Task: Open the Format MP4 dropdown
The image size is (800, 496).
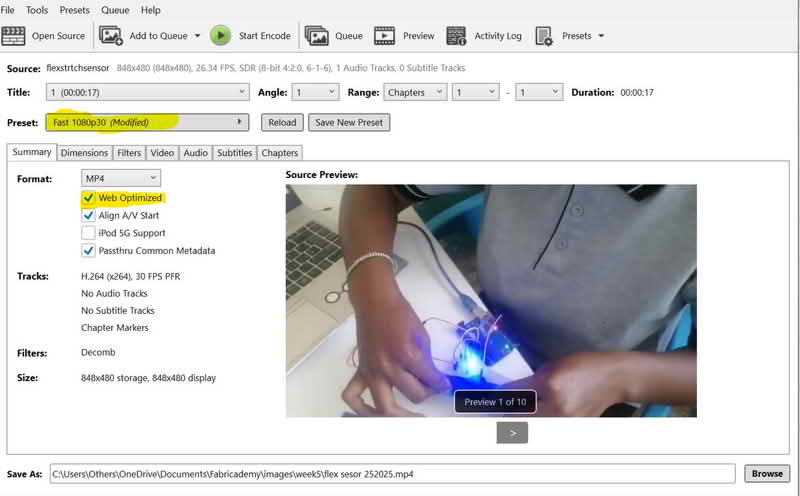Action: [x=120, y=178]
